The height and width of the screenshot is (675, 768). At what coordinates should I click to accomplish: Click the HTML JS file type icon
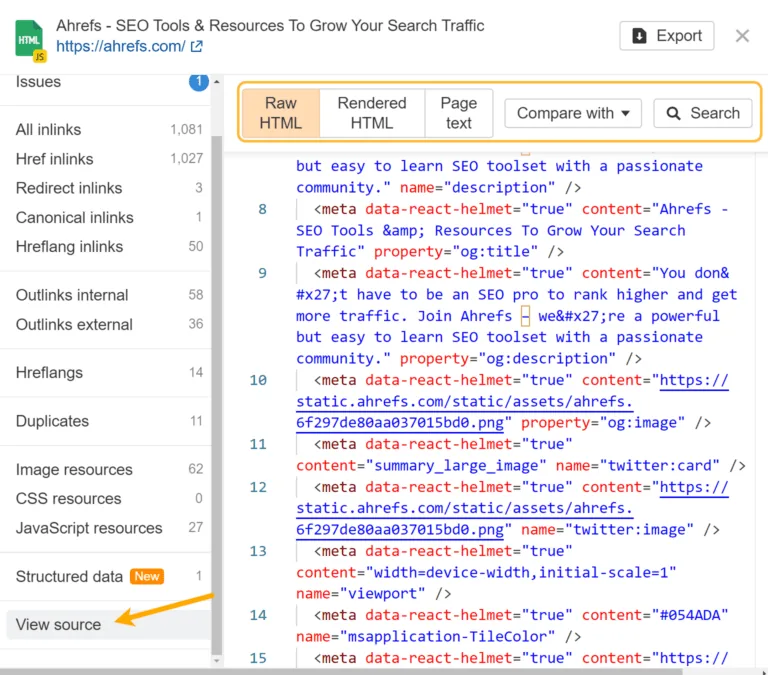(x=30, y=41)
